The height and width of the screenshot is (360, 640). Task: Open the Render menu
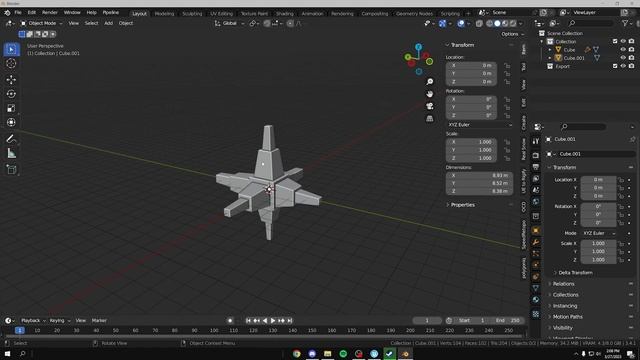tap(50, 13)
